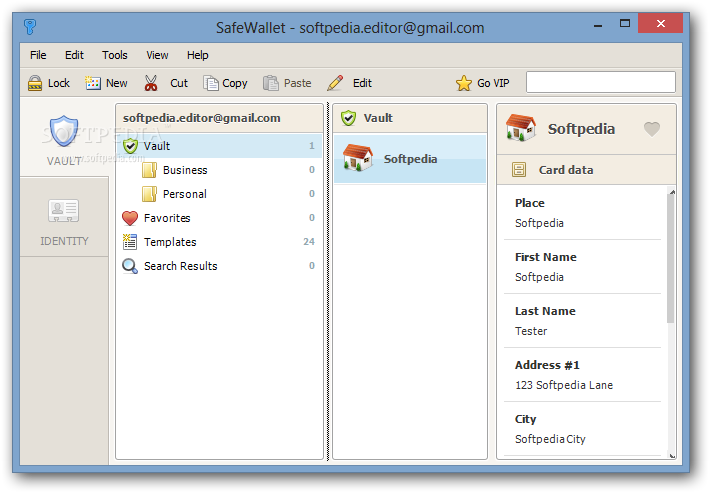Image resolution: width=710 pixels, height=493 pixels.
Task: Open the View menu
Action: click(x=157, y=55)
